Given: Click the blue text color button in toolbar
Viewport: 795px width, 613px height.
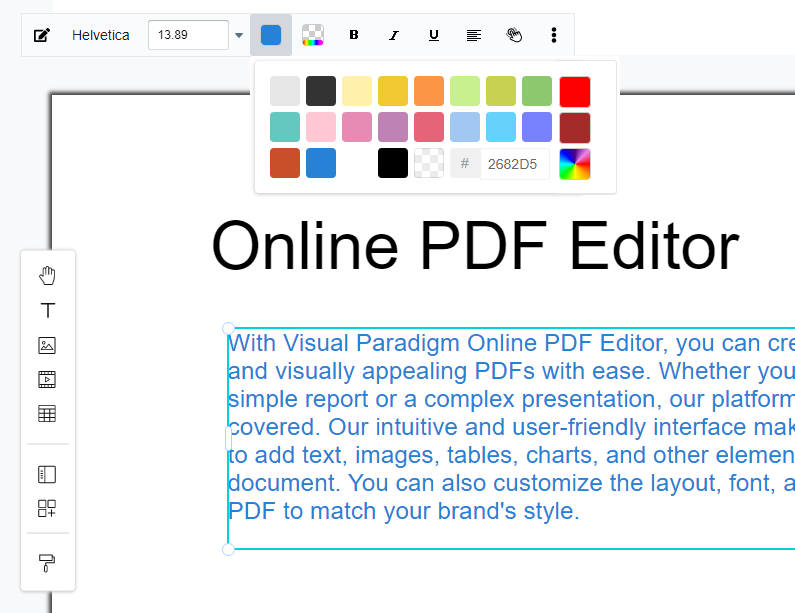Looking at the screenshot, I should [x=271, y=35].
